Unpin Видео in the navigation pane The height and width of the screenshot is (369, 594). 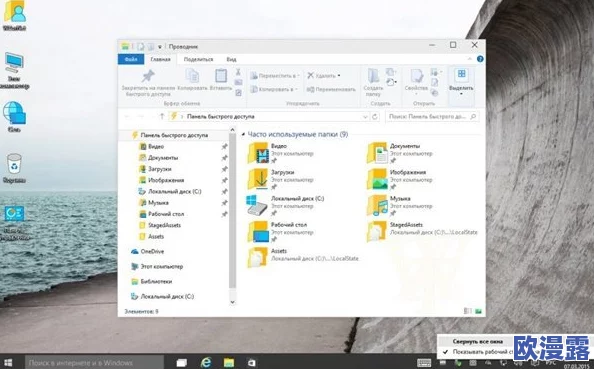(x=224, y=147)
